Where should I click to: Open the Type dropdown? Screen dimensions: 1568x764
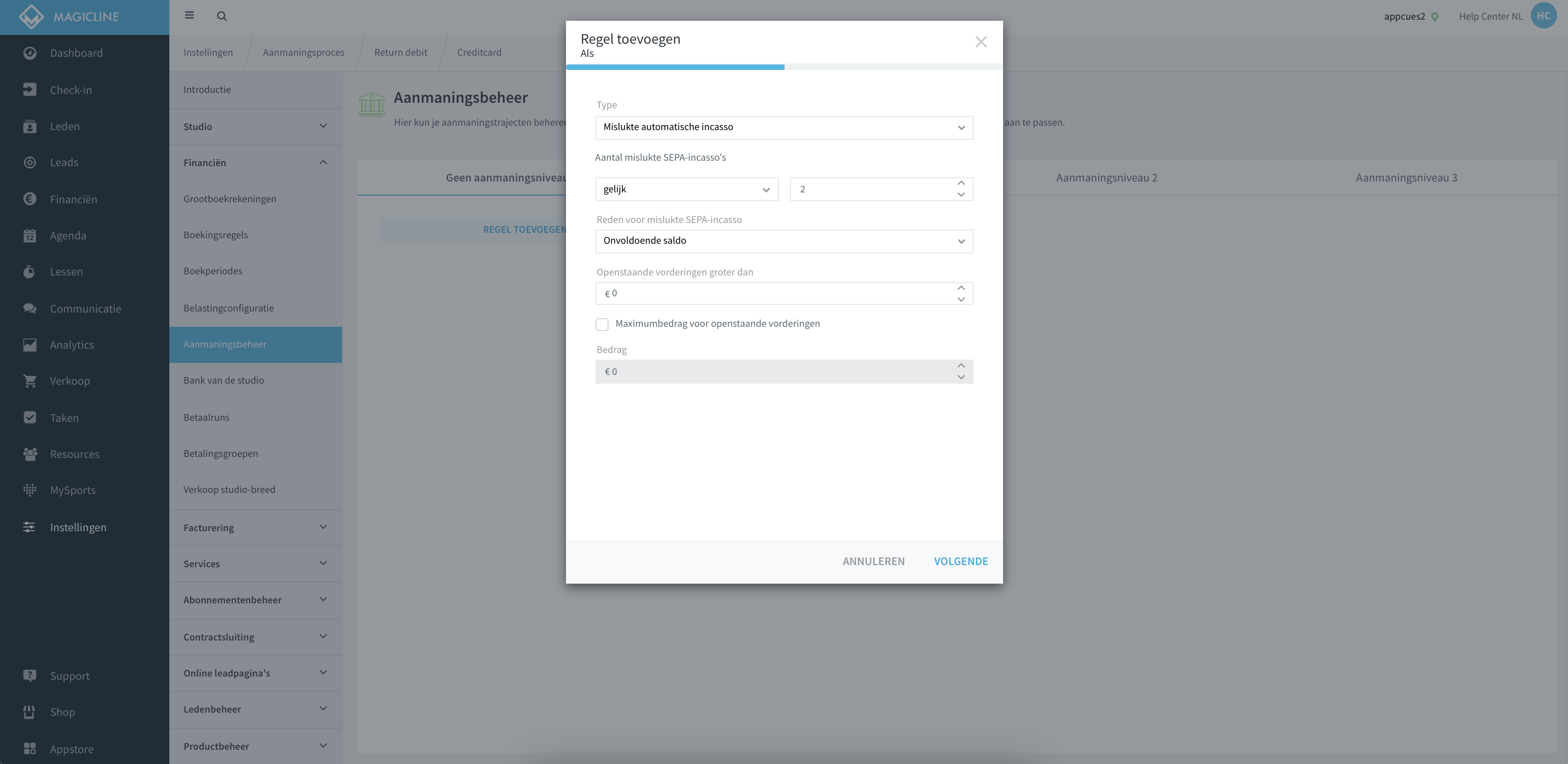tap(784, 127)
